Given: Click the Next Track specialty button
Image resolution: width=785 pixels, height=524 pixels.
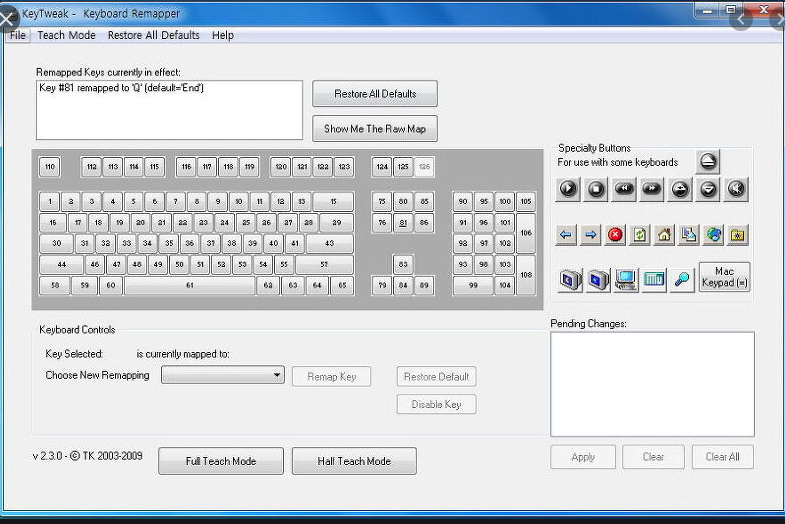Looking at the screenshot, I should tap(652, 189).
